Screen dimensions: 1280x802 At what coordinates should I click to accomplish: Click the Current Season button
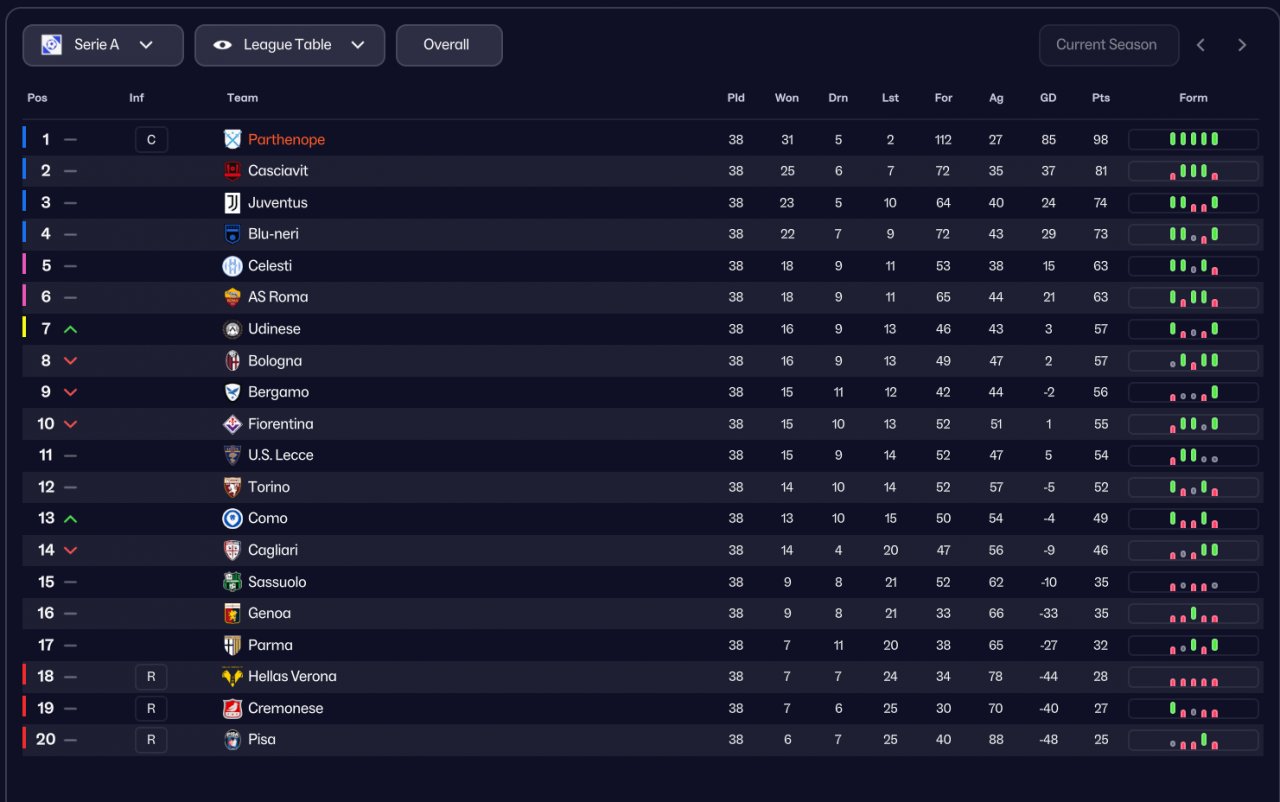(1108, 45)
